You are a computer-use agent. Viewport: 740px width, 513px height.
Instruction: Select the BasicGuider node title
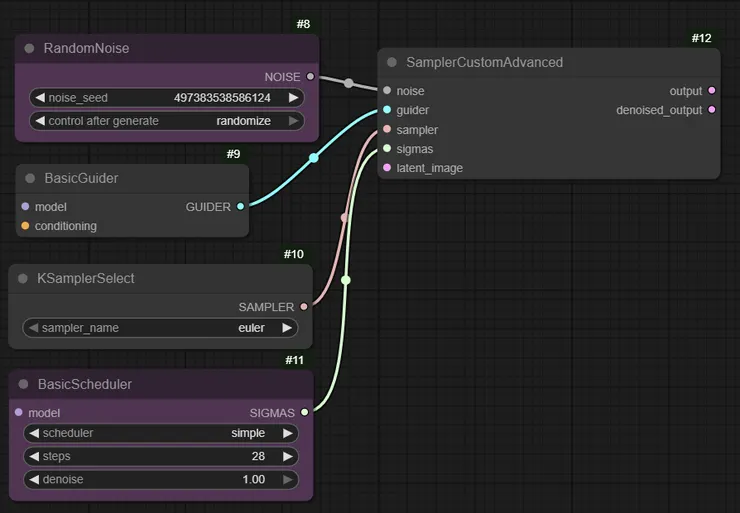coord(81,178)
